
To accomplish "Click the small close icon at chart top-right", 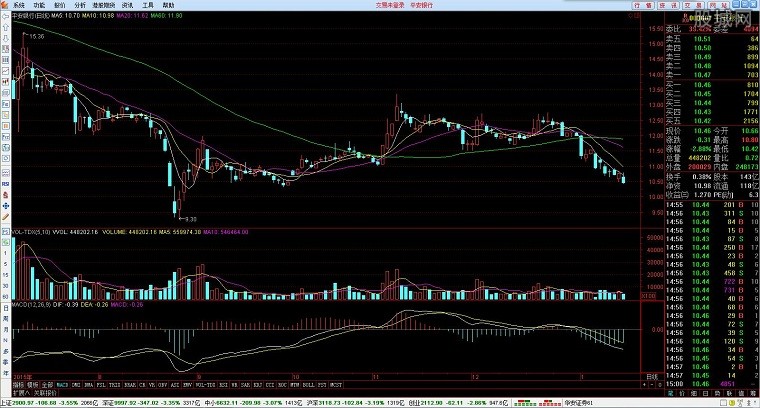I will tap(636, 16).
